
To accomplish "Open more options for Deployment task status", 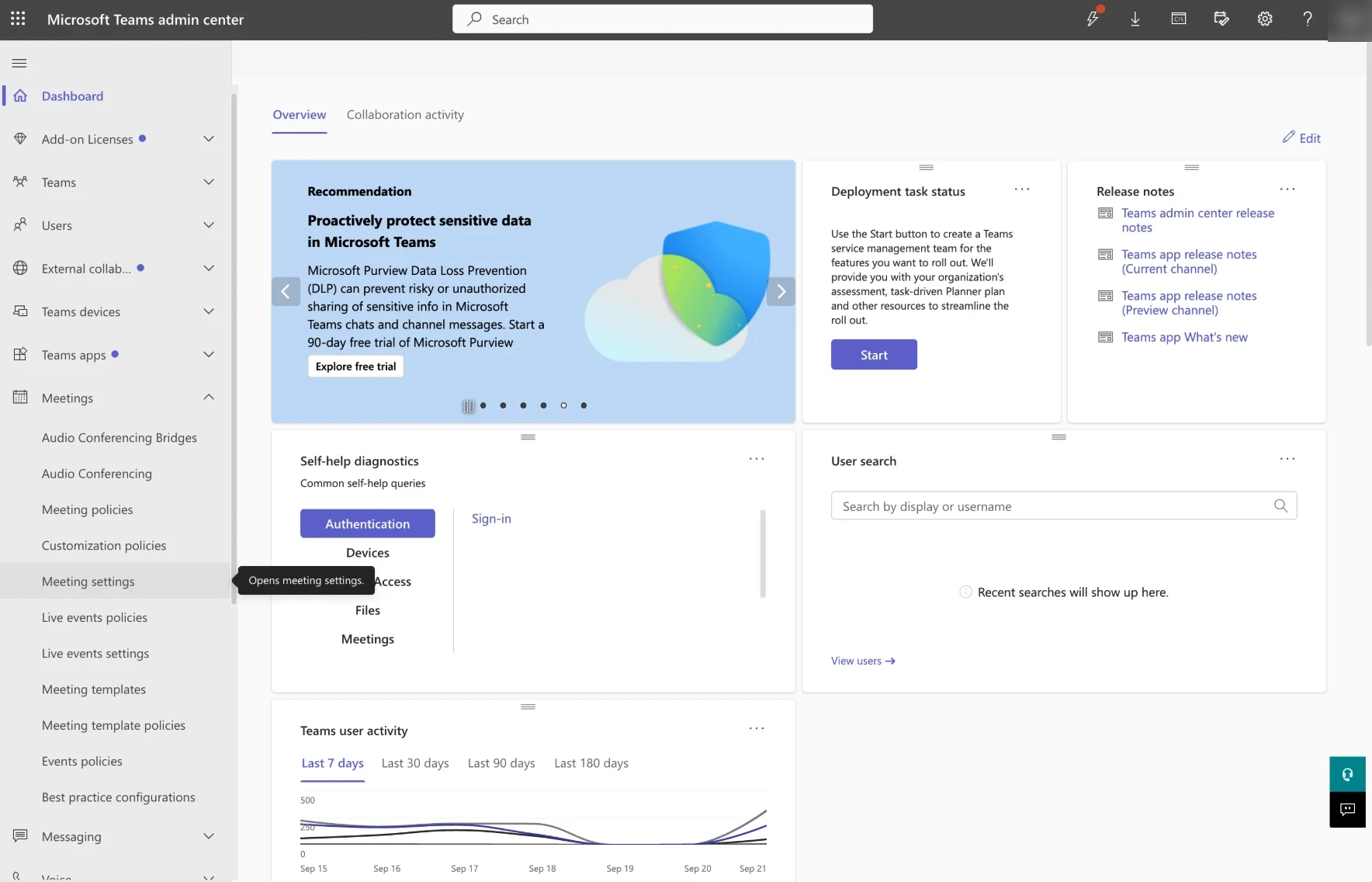I will [1022, 189].
